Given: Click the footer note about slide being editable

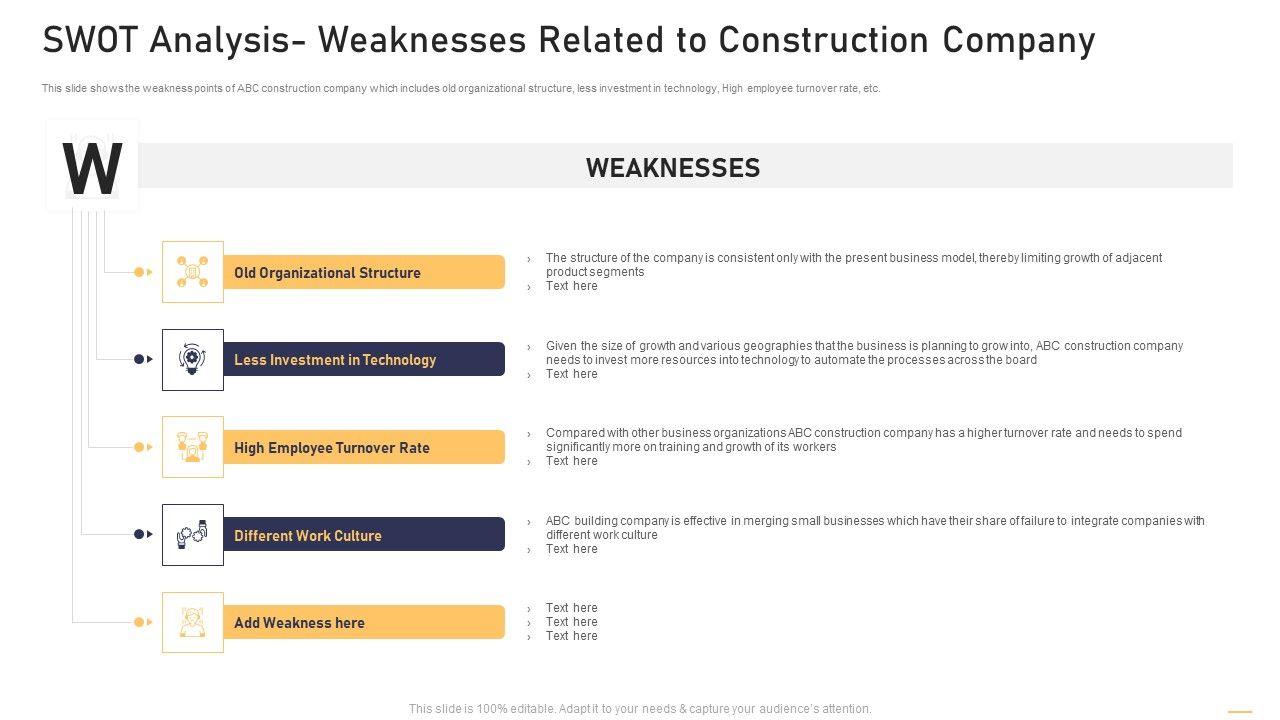Looking at the screenshot, I should tap(640, 709).
